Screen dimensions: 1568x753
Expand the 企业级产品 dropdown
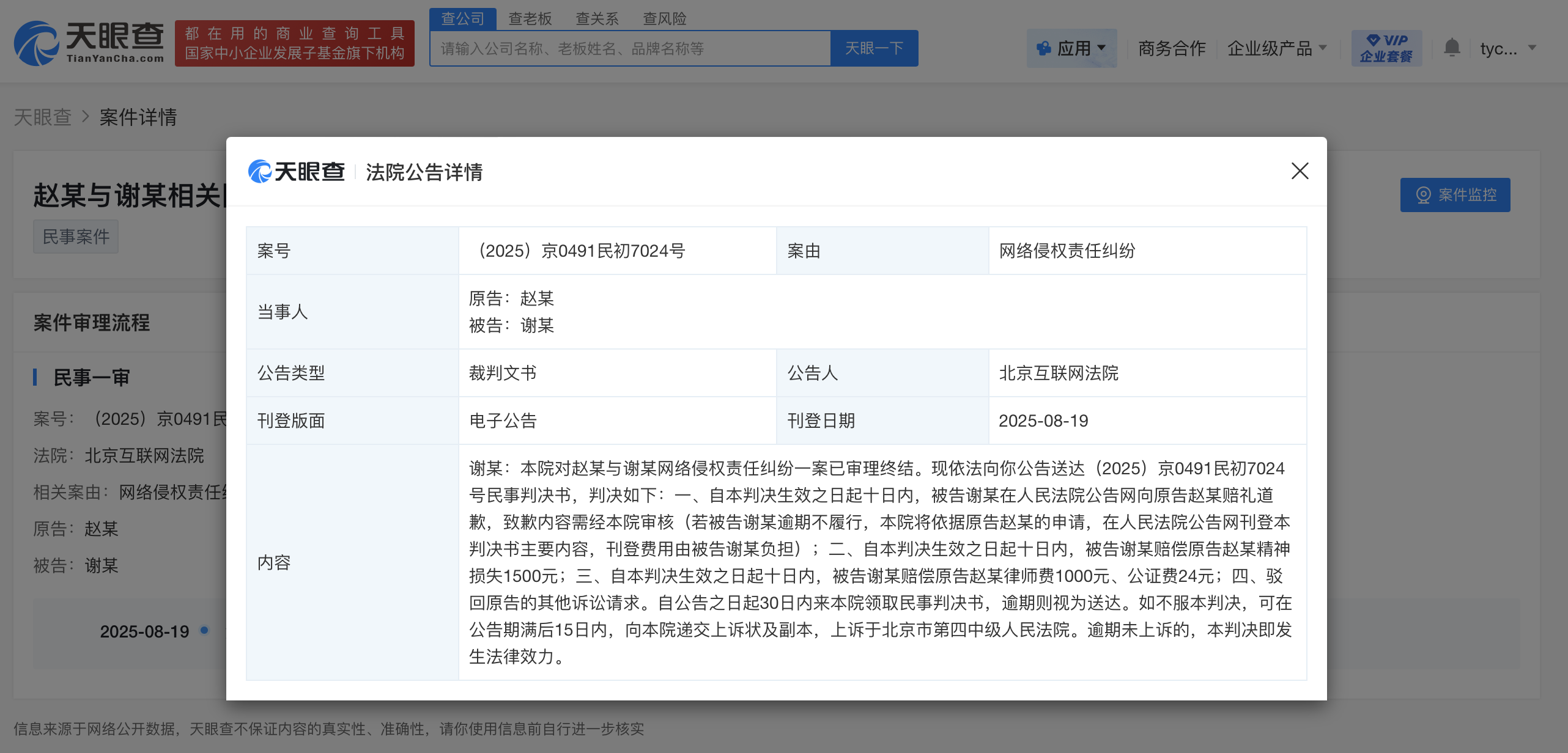tap(1276, 48)
